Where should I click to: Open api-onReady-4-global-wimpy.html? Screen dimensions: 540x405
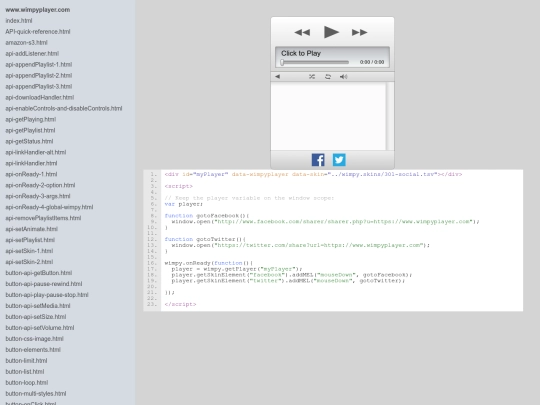point(49,207)
